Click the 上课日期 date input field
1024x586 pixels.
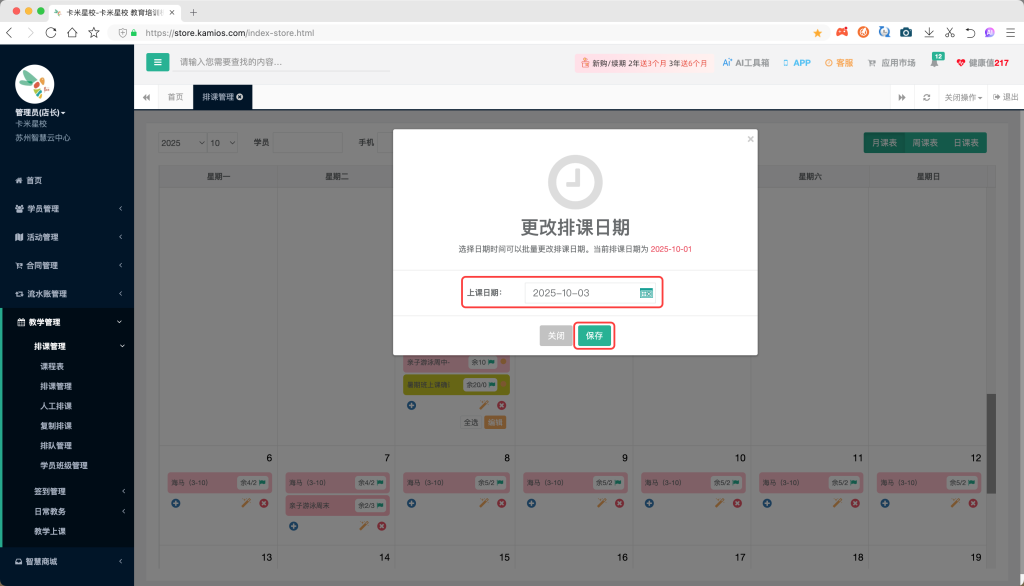coord(580,293)
